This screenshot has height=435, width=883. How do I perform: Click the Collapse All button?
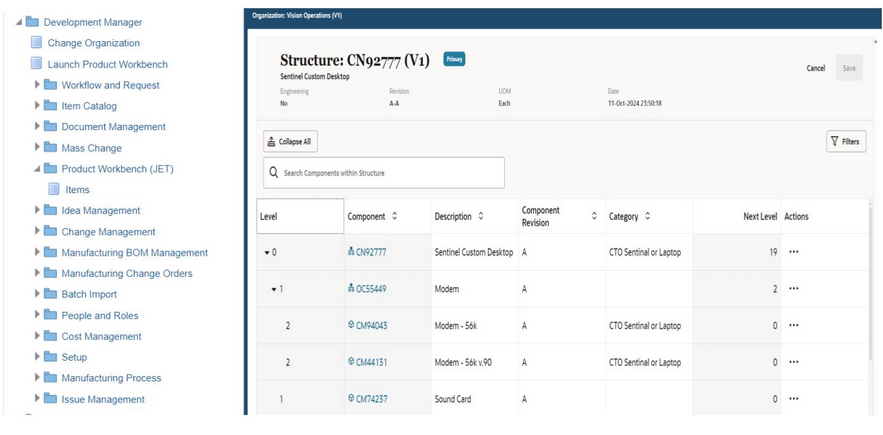tap(291, 141)
